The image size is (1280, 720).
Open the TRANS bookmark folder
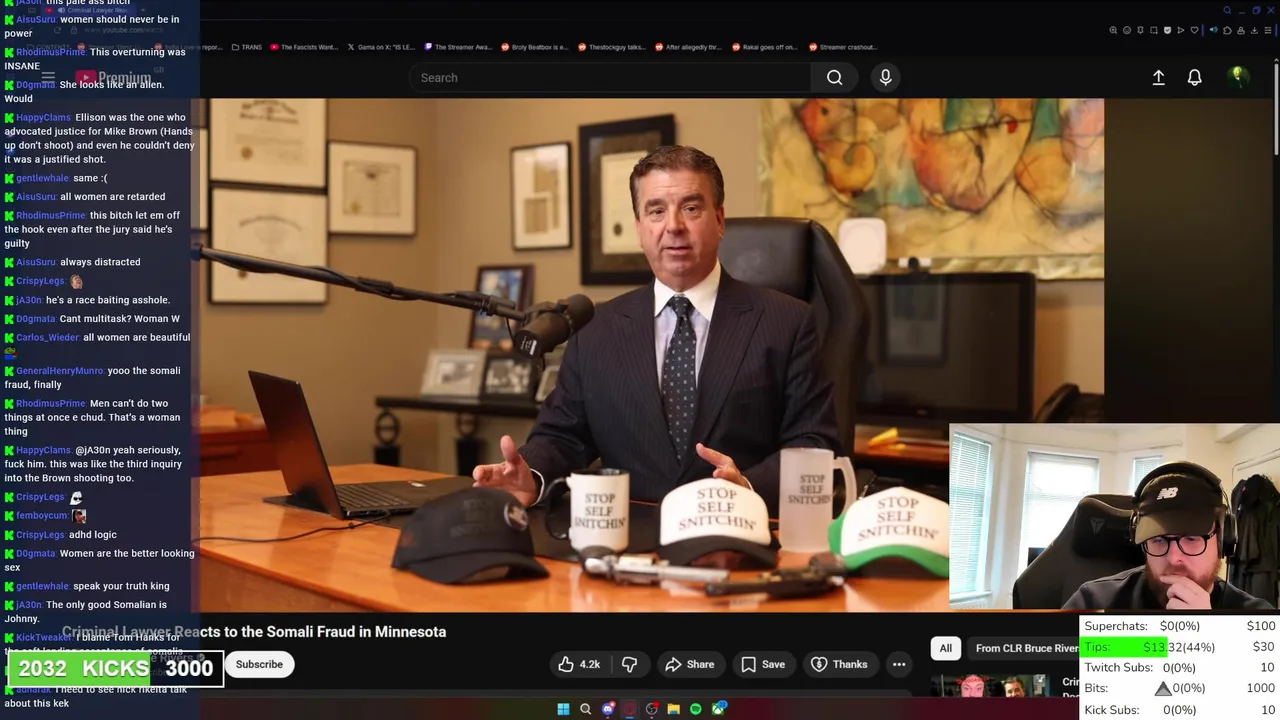pyautogui.click(x=246, y=47)
